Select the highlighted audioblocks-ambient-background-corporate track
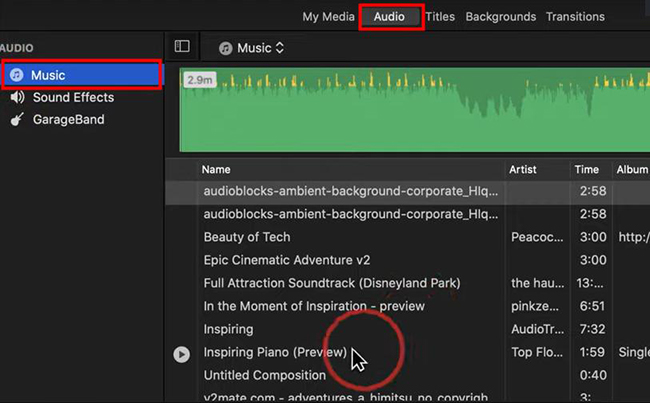The width and height of the screenshot is (650, 403). click(407, 191)
